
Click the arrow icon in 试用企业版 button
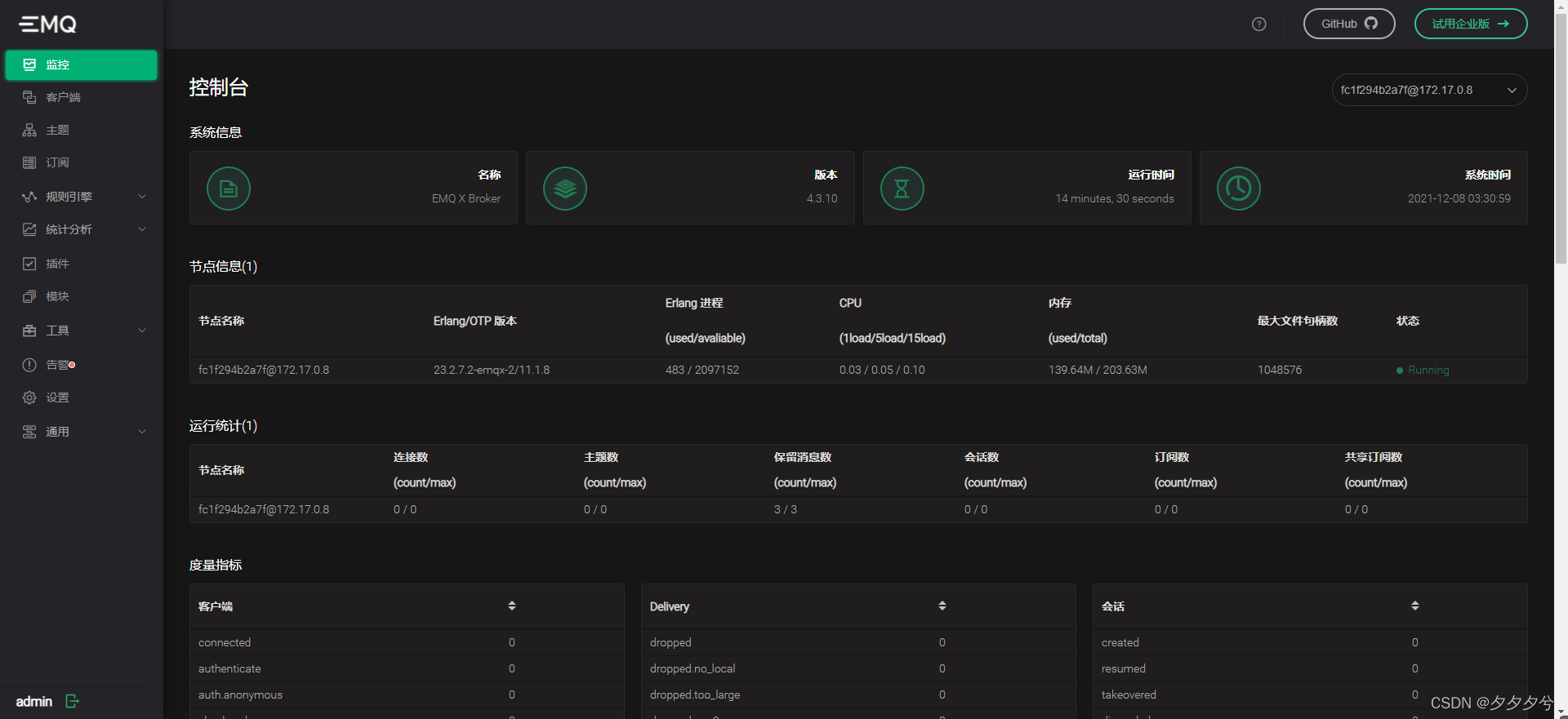(1503, 24)
